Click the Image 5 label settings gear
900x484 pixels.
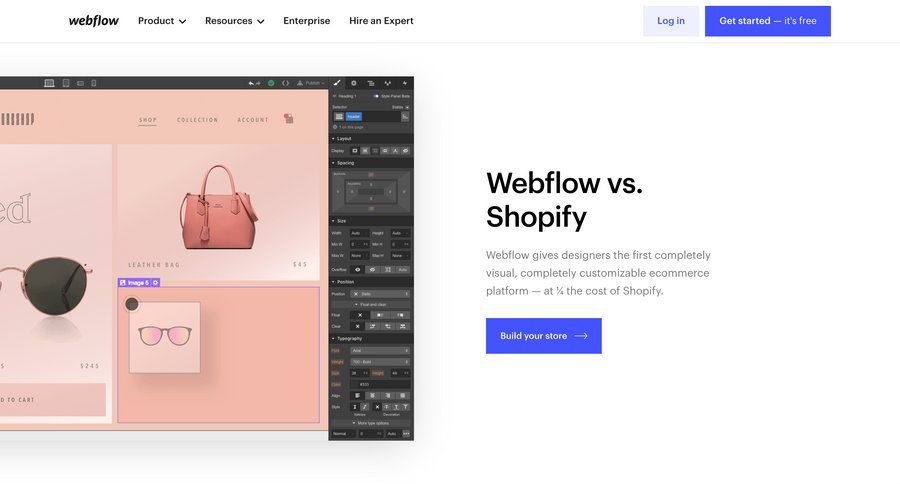(155, 282)
